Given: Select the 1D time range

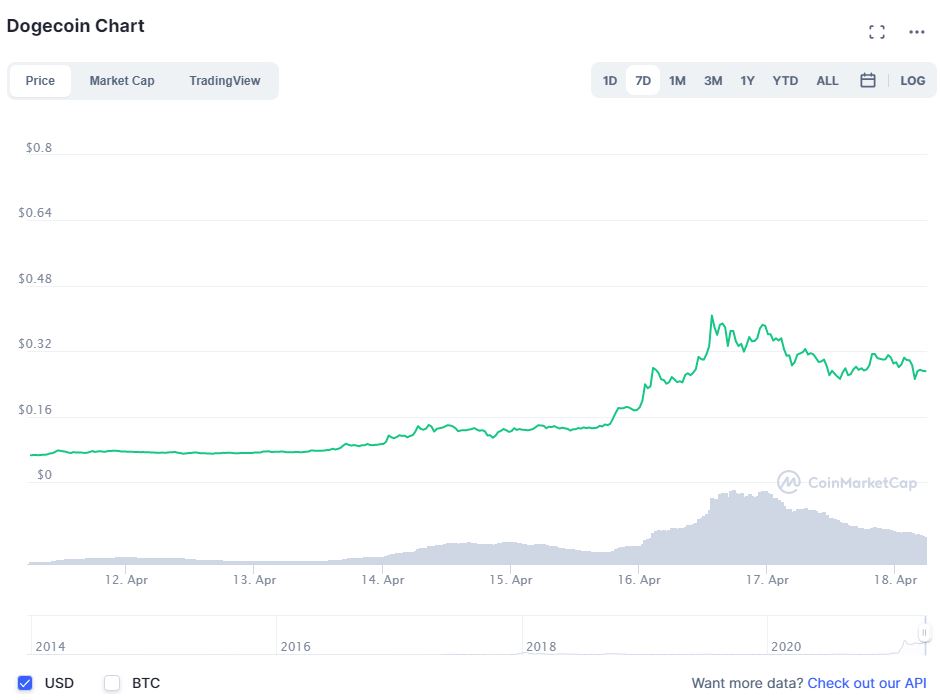Looking at the screenshot, I should (x=610, y=80).
